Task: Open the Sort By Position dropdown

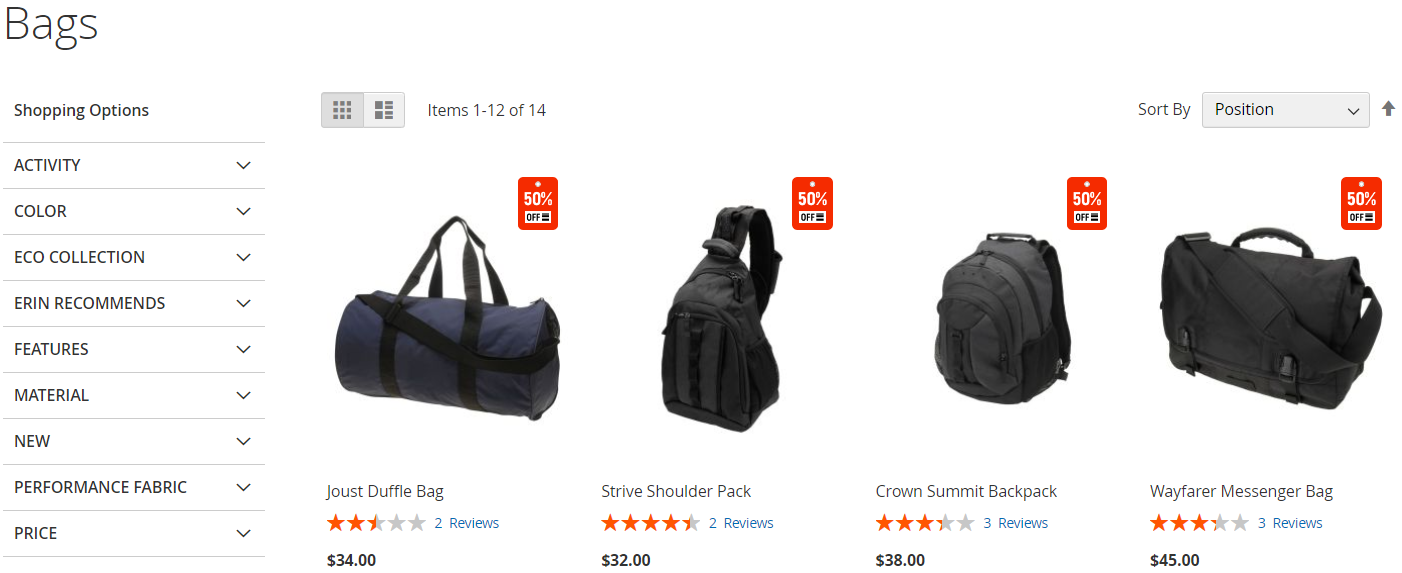Action: coord(1285,110)
